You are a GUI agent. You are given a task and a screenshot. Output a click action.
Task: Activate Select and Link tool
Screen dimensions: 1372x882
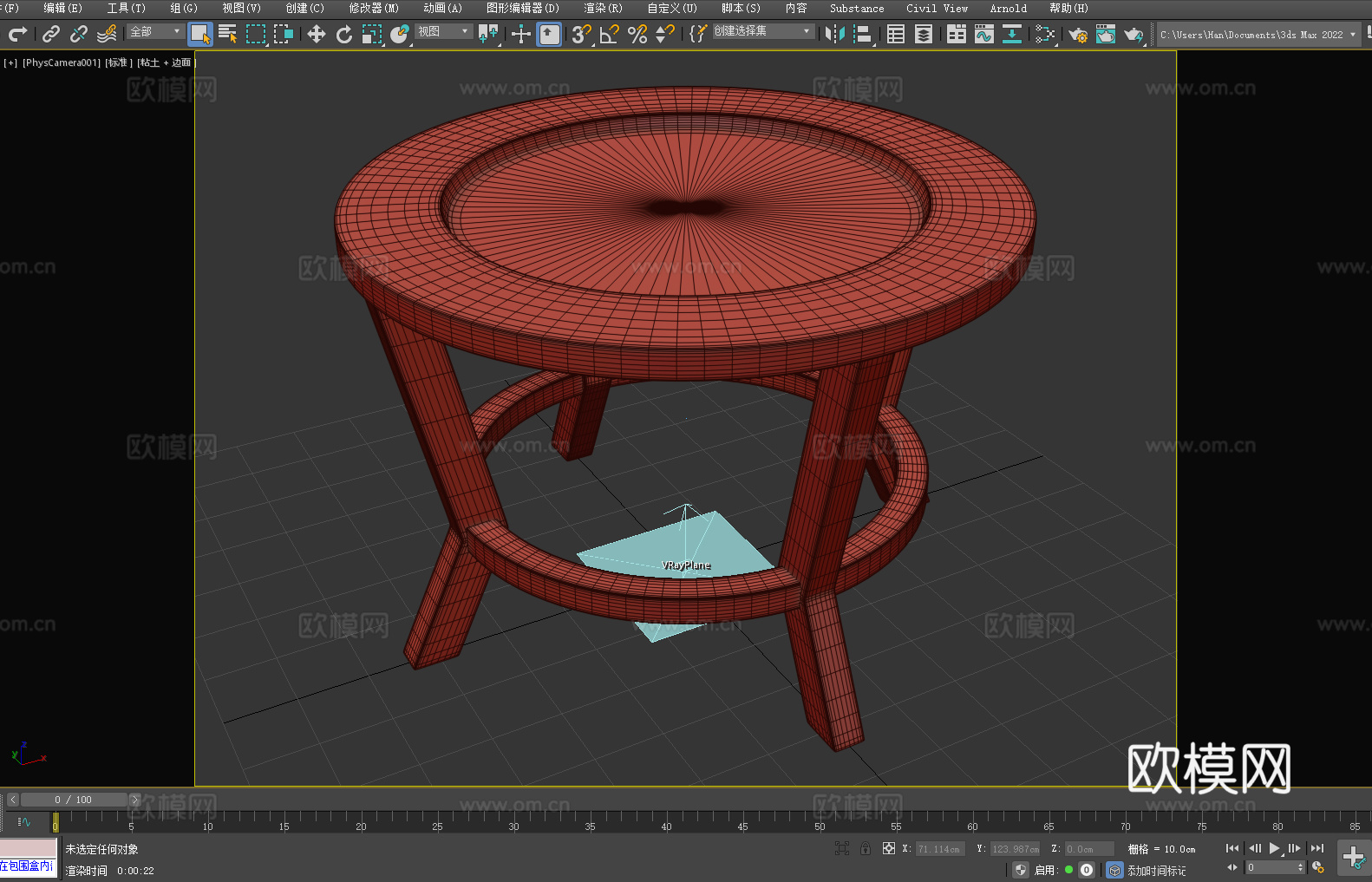[x=51, y=34]
